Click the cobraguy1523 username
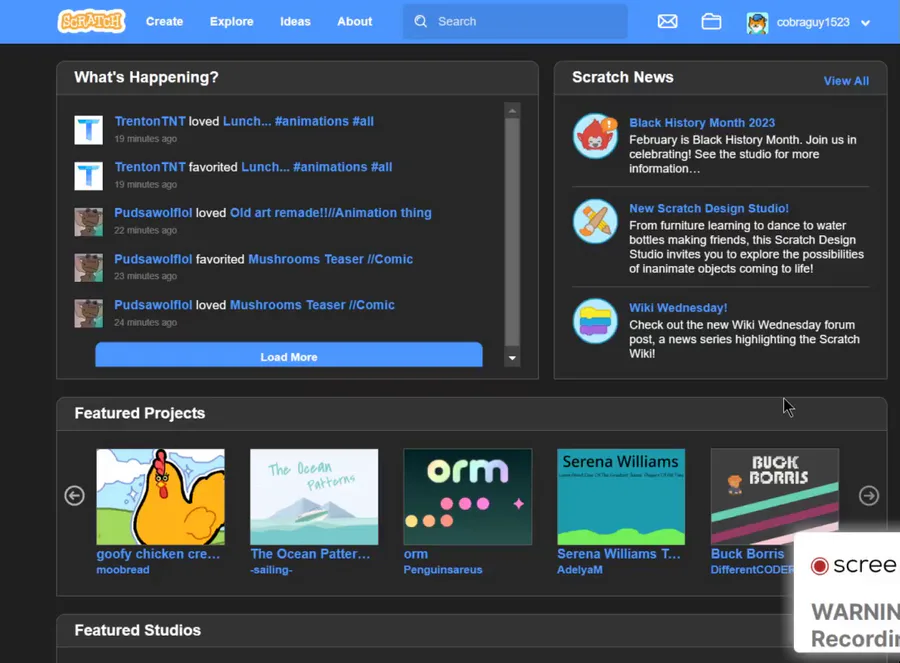The height and width of the screenshot is (663, 900). coord(812,22)
